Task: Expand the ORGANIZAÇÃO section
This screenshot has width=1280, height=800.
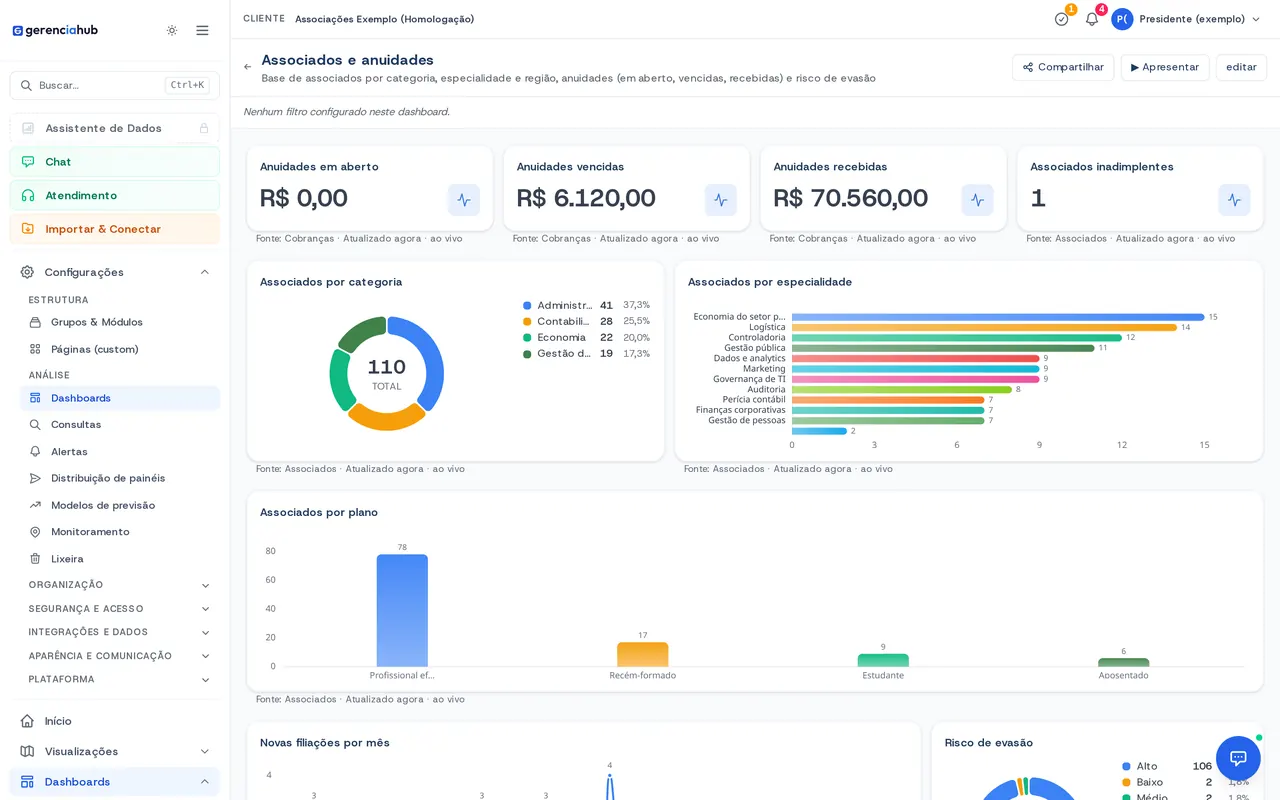Action: coord(120,585)
